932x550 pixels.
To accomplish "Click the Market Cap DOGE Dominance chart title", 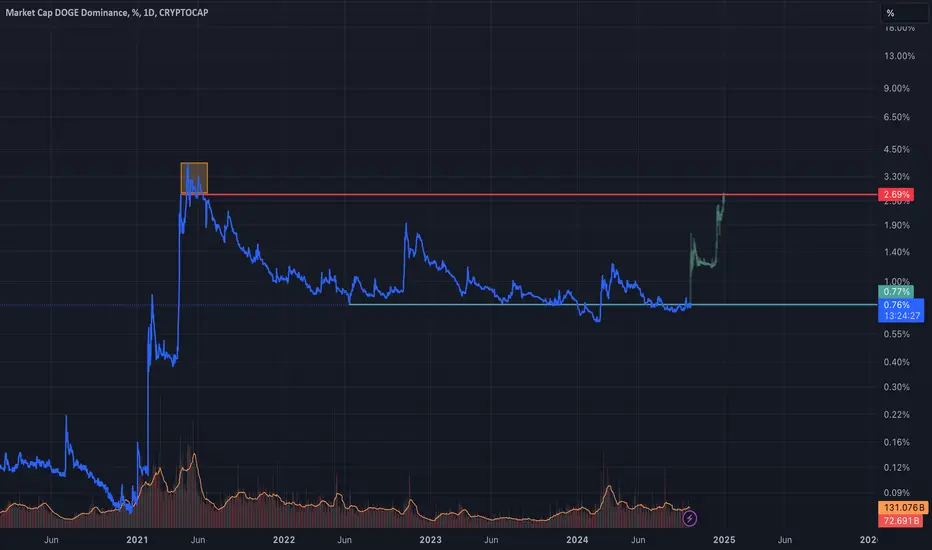I will coord(107,12).
